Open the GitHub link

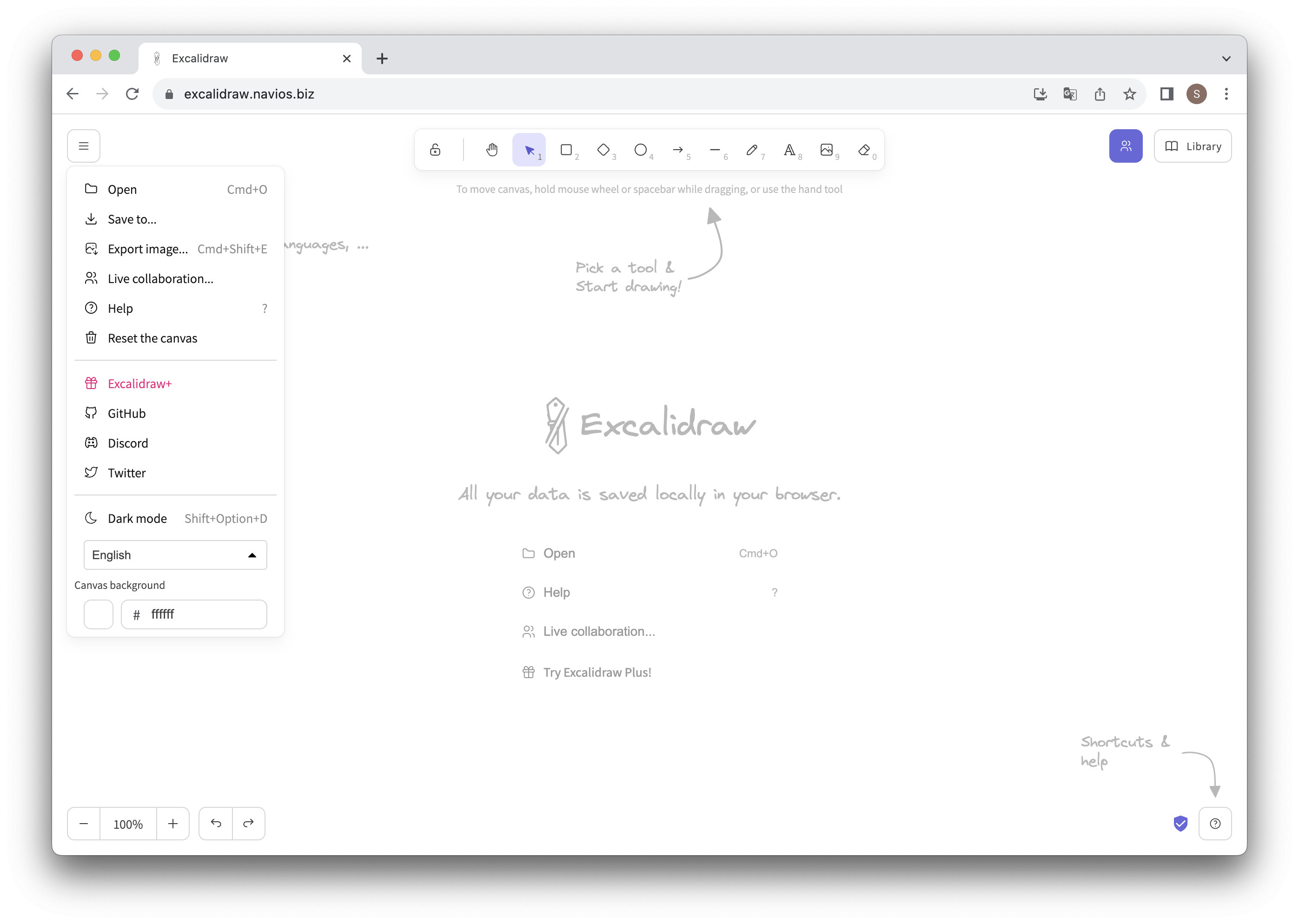(175, 414)
